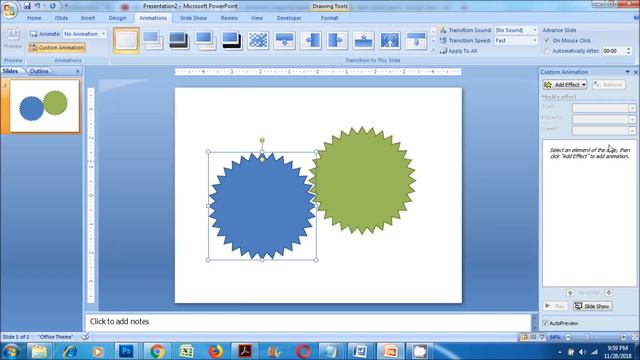The height and width of the screenshot is (360, 640).
Task: Switch to the Outline pane tab
Action: coord(39,71)
